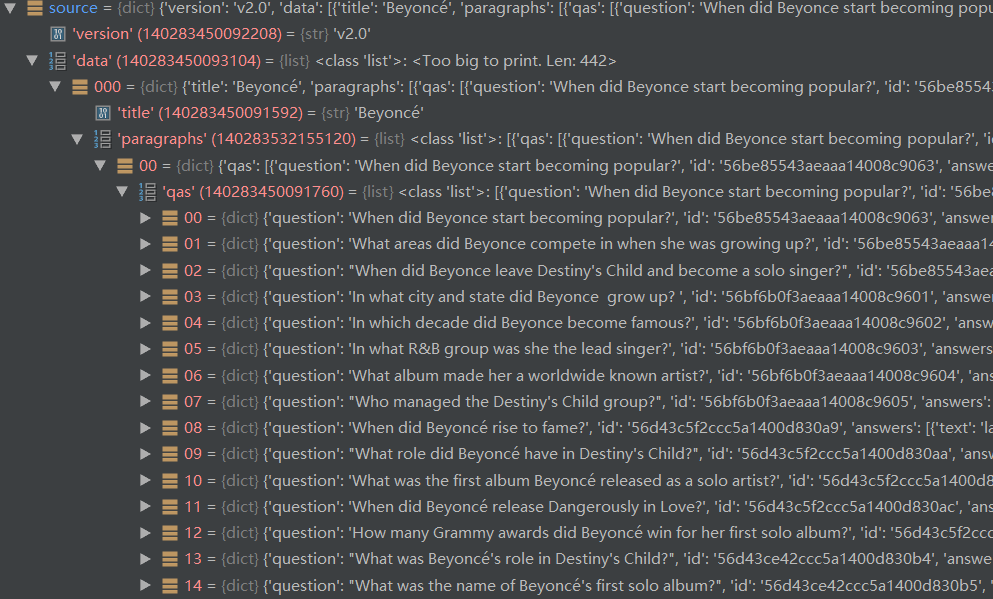This screenshot has width=993, height=599.
Task: Click dict icon of qas item 10
Action: (170, 481)
